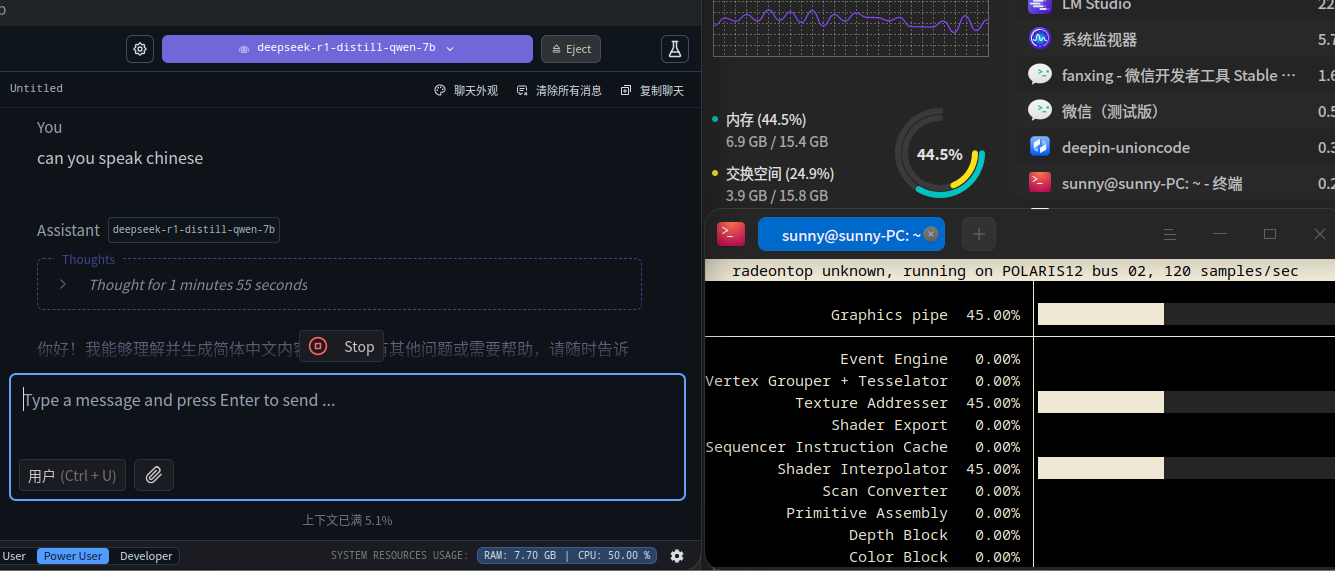Click the Graphics pipe 45.00% usage bar

tap(1186, 314)
